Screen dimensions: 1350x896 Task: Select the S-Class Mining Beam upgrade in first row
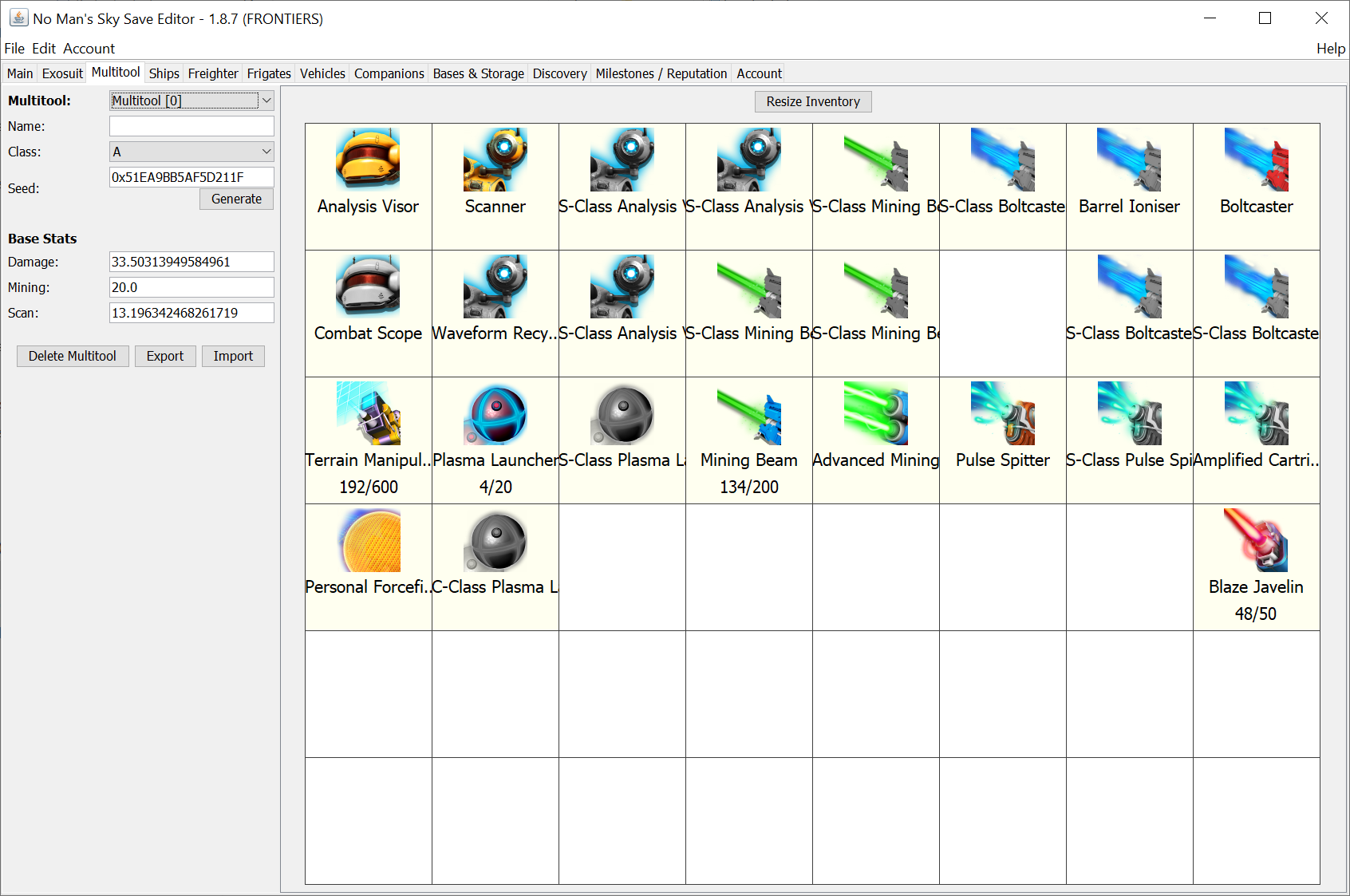875,159
